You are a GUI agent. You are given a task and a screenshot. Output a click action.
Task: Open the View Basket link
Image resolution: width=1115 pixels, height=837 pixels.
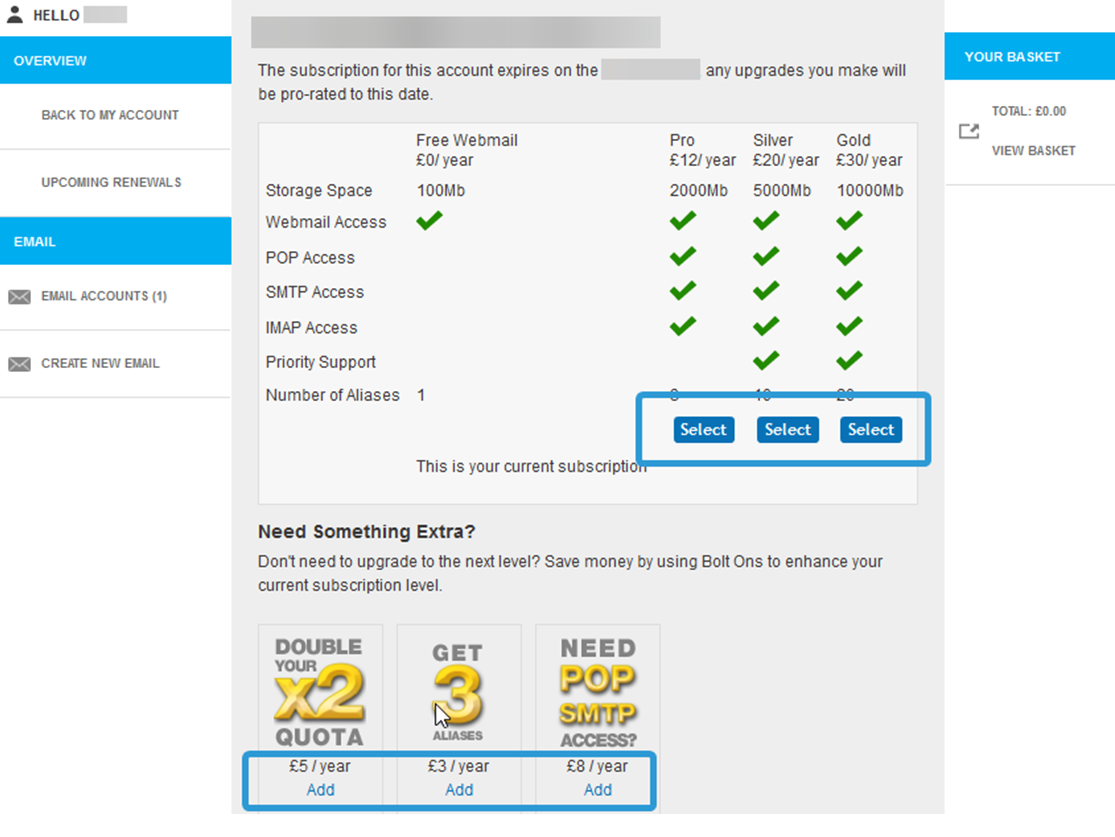tap(1033, 151)
